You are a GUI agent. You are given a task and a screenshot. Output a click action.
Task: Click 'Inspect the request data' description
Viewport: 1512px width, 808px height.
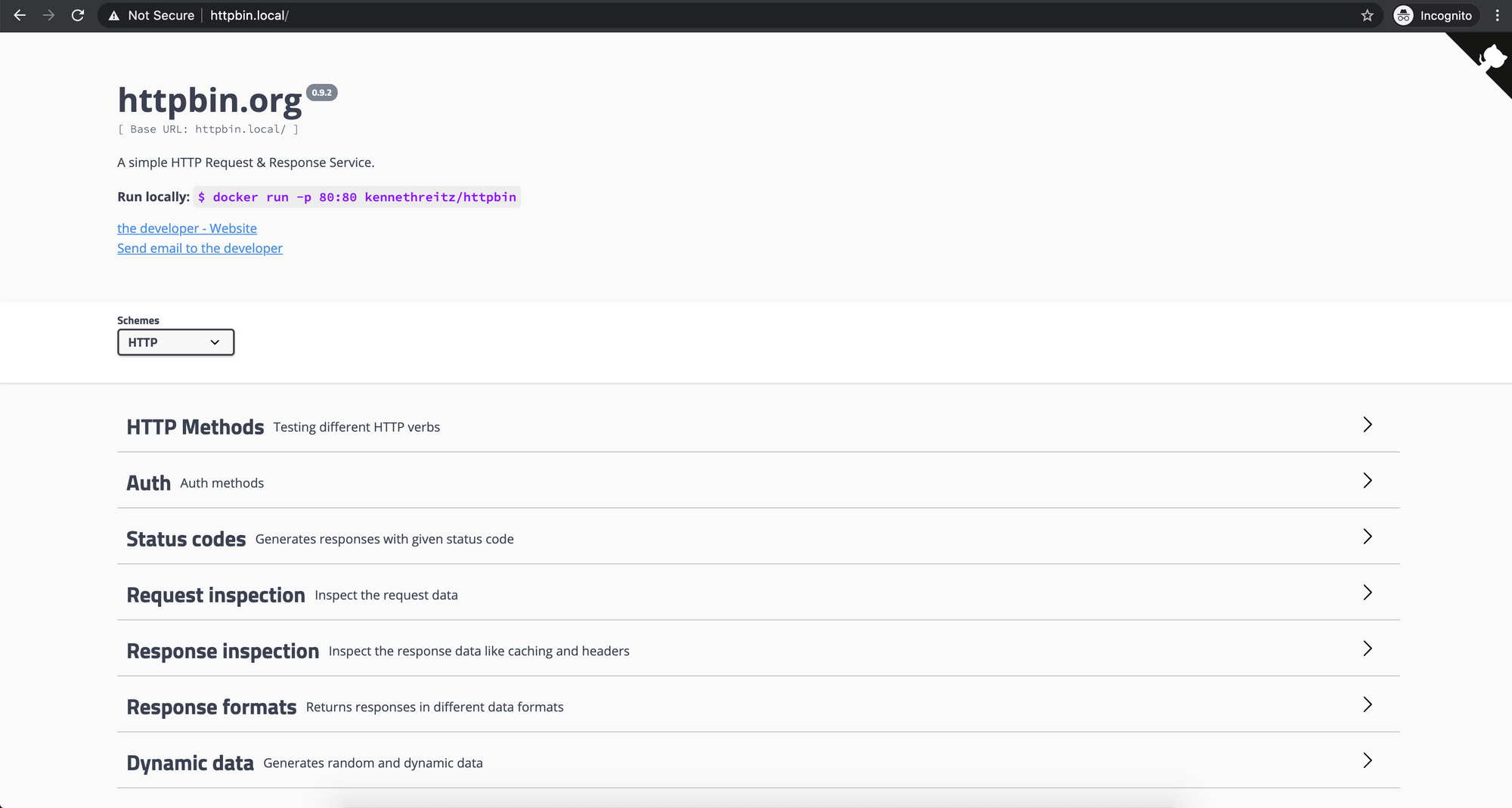(386, 595)
